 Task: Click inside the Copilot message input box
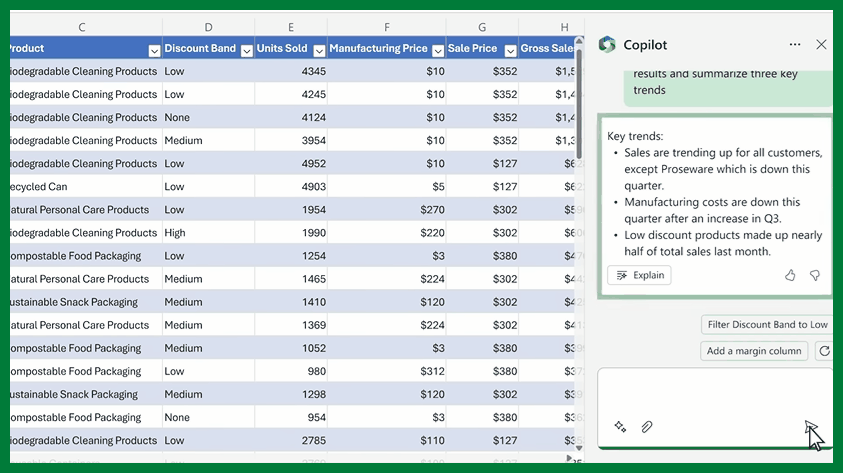[712, 390]
